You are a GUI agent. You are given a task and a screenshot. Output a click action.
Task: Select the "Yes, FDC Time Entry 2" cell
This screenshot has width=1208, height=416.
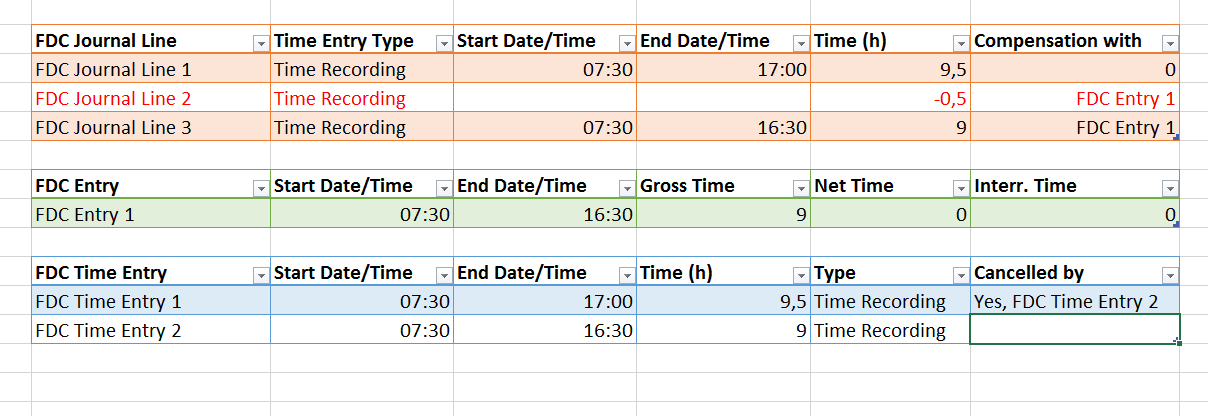tap(1074, 301)
